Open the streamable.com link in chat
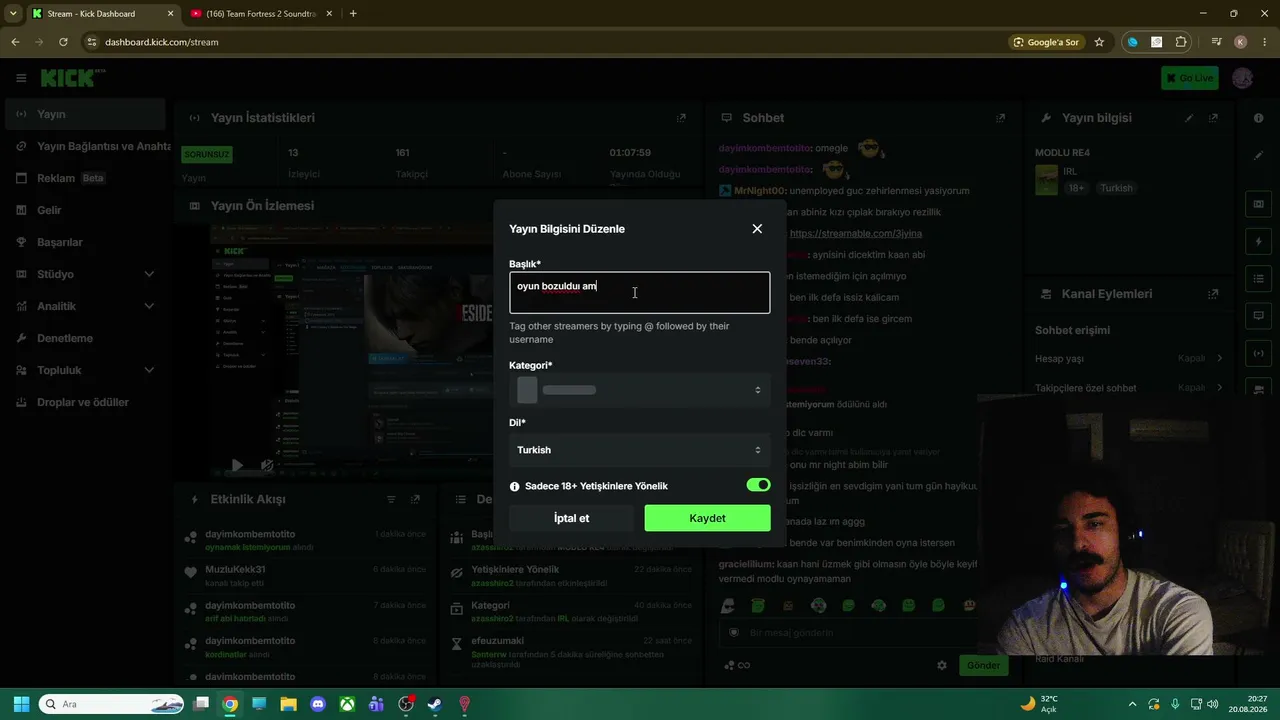Image resolution: width=1280 pixels, height=720 pixels. (856, 234)
